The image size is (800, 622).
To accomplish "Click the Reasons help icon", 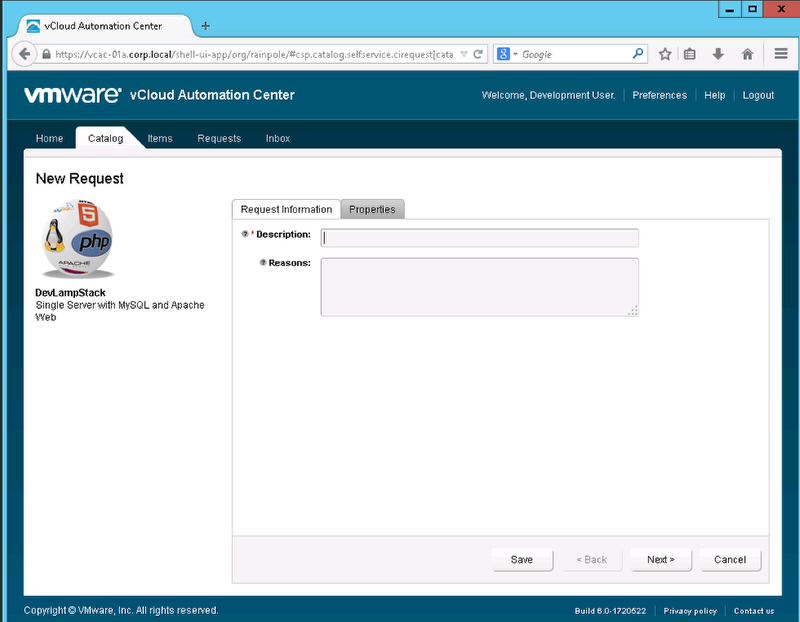I will coord(263,263).
